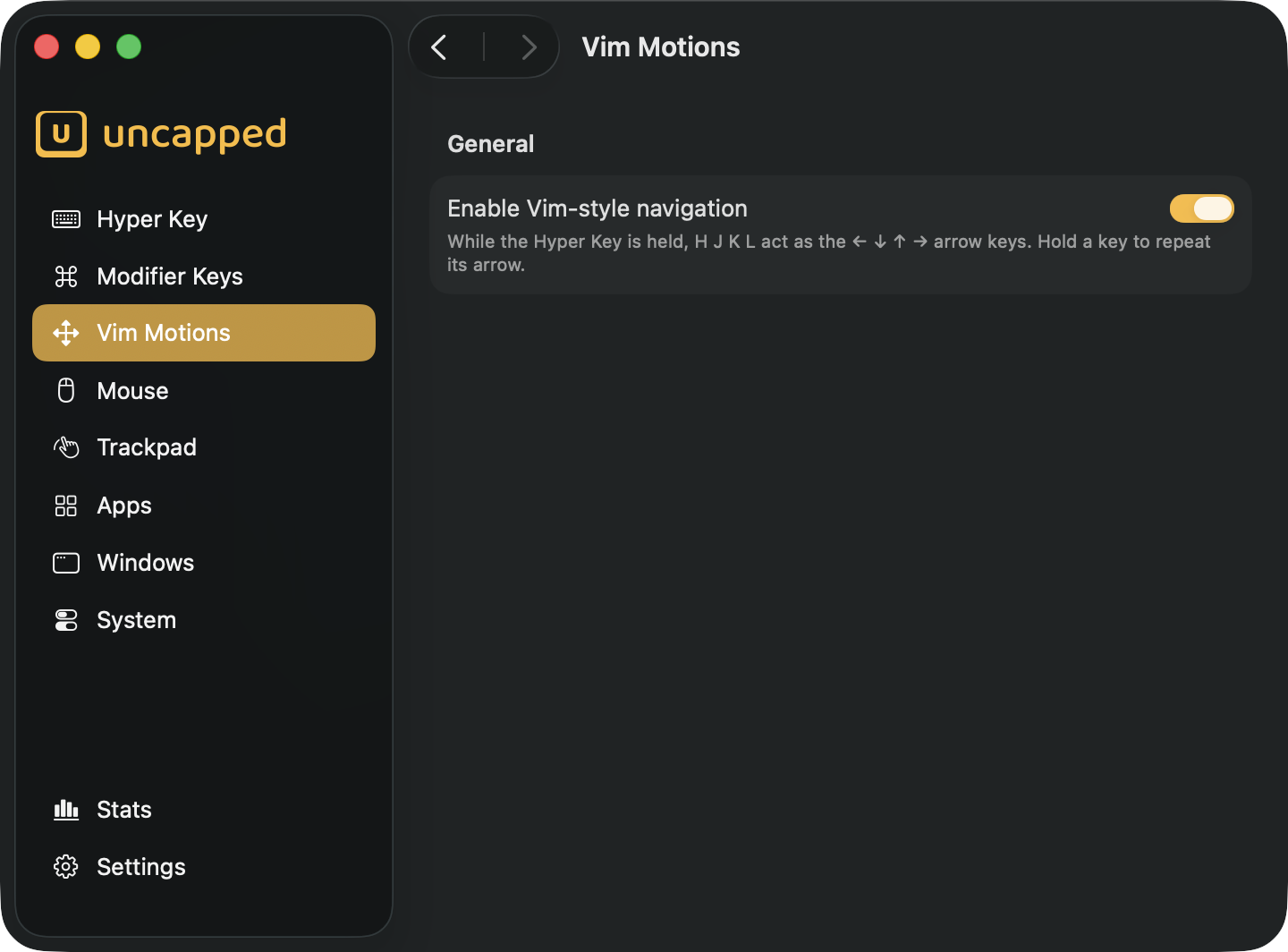Click the General section heading
The height and width of the screenshot is (952, 1288).
490,144
